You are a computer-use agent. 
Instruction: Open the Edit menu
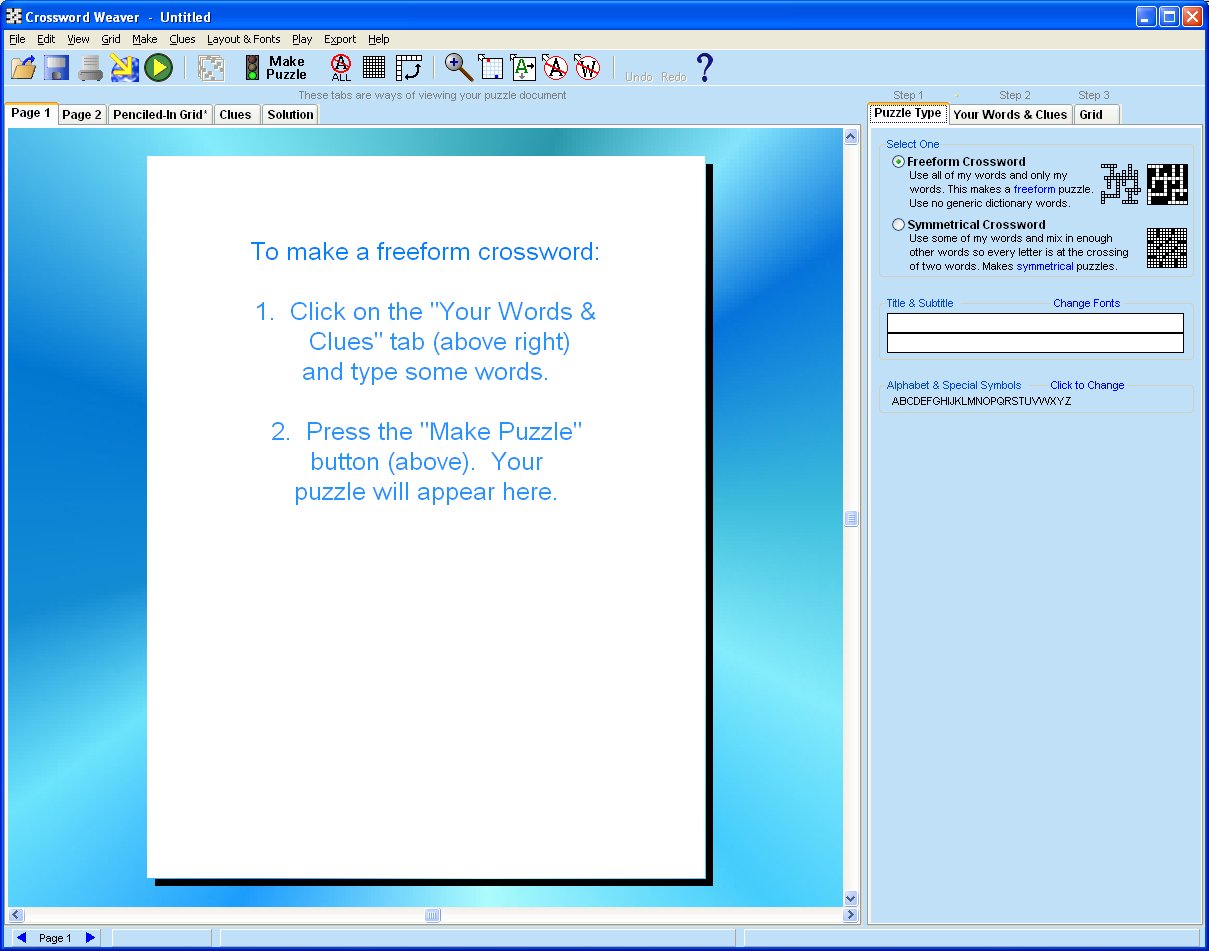click(47, 40)
